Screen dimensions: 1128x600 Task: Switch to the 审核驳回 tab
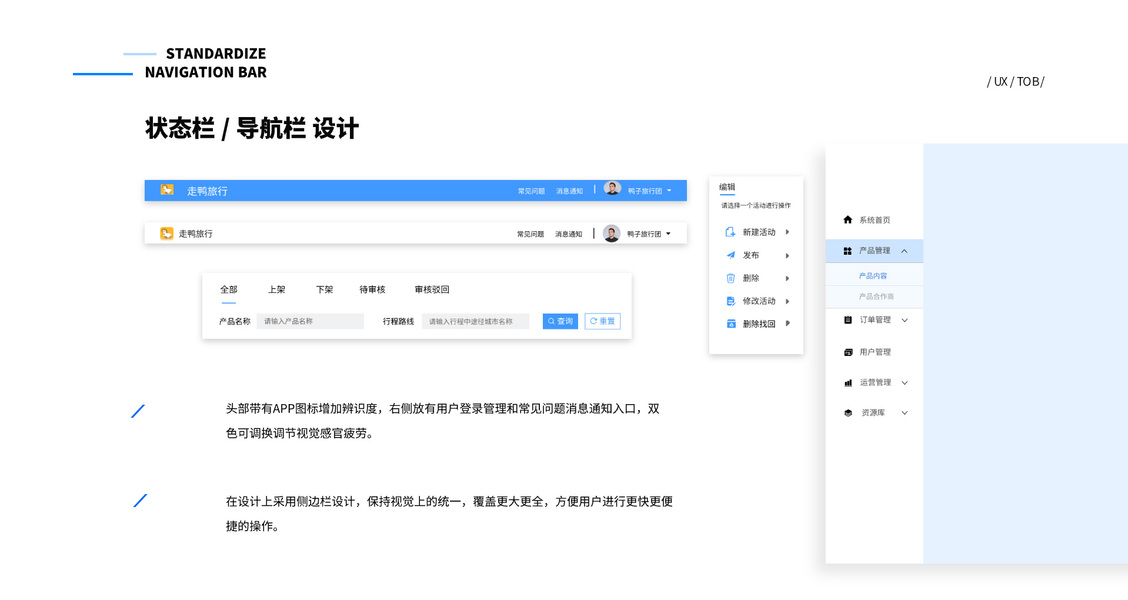pyautogui.click(x=432, y=289)
